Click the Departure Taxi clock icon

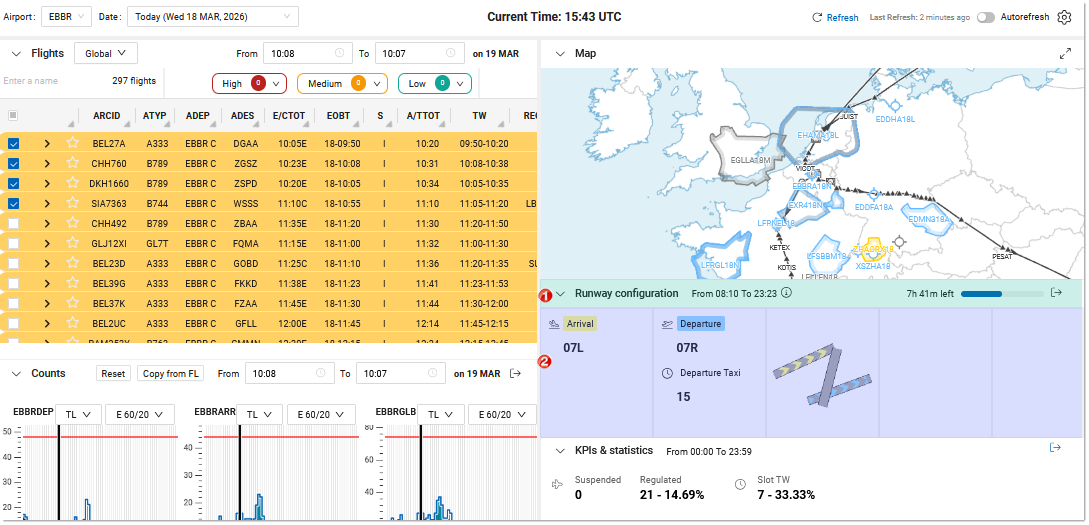(x=667, y=374)
